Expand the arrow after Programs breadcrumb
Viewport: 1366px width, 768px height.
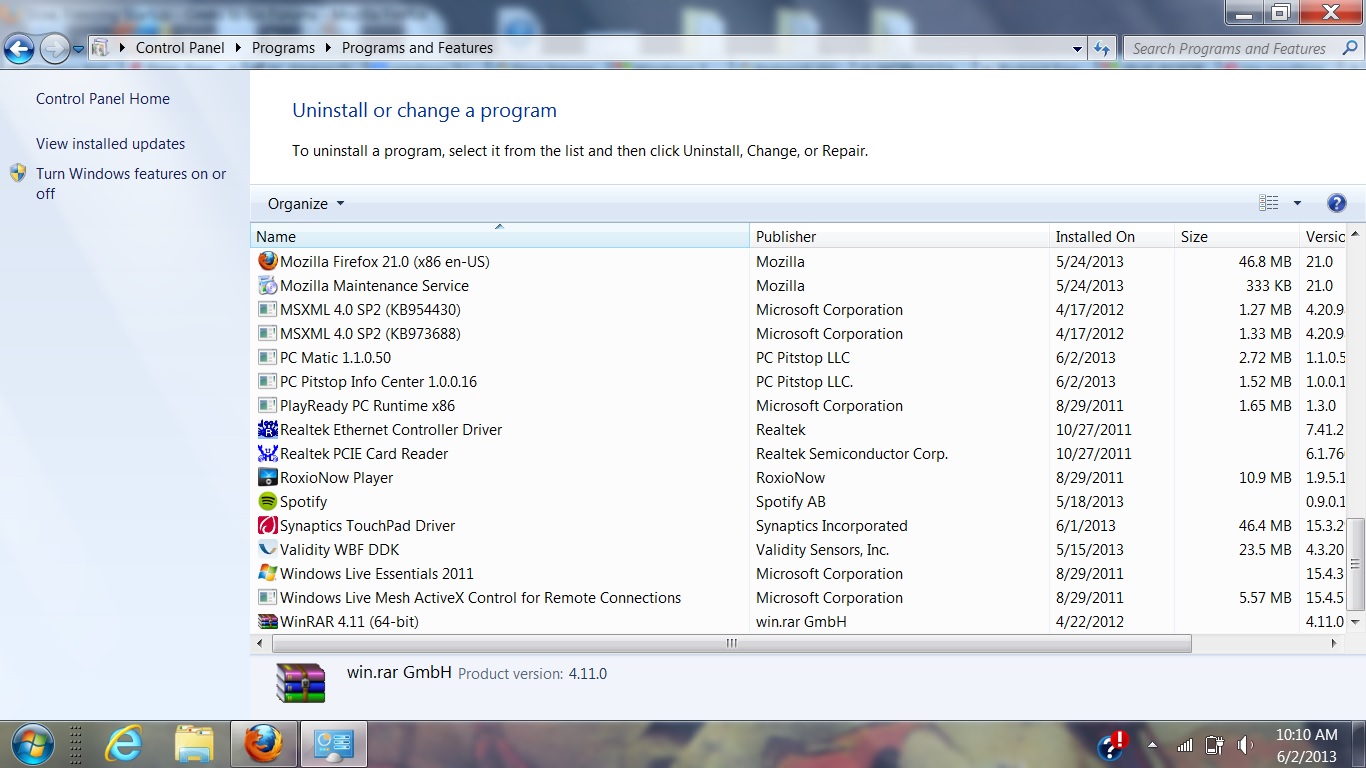click(x=329, y=47)
